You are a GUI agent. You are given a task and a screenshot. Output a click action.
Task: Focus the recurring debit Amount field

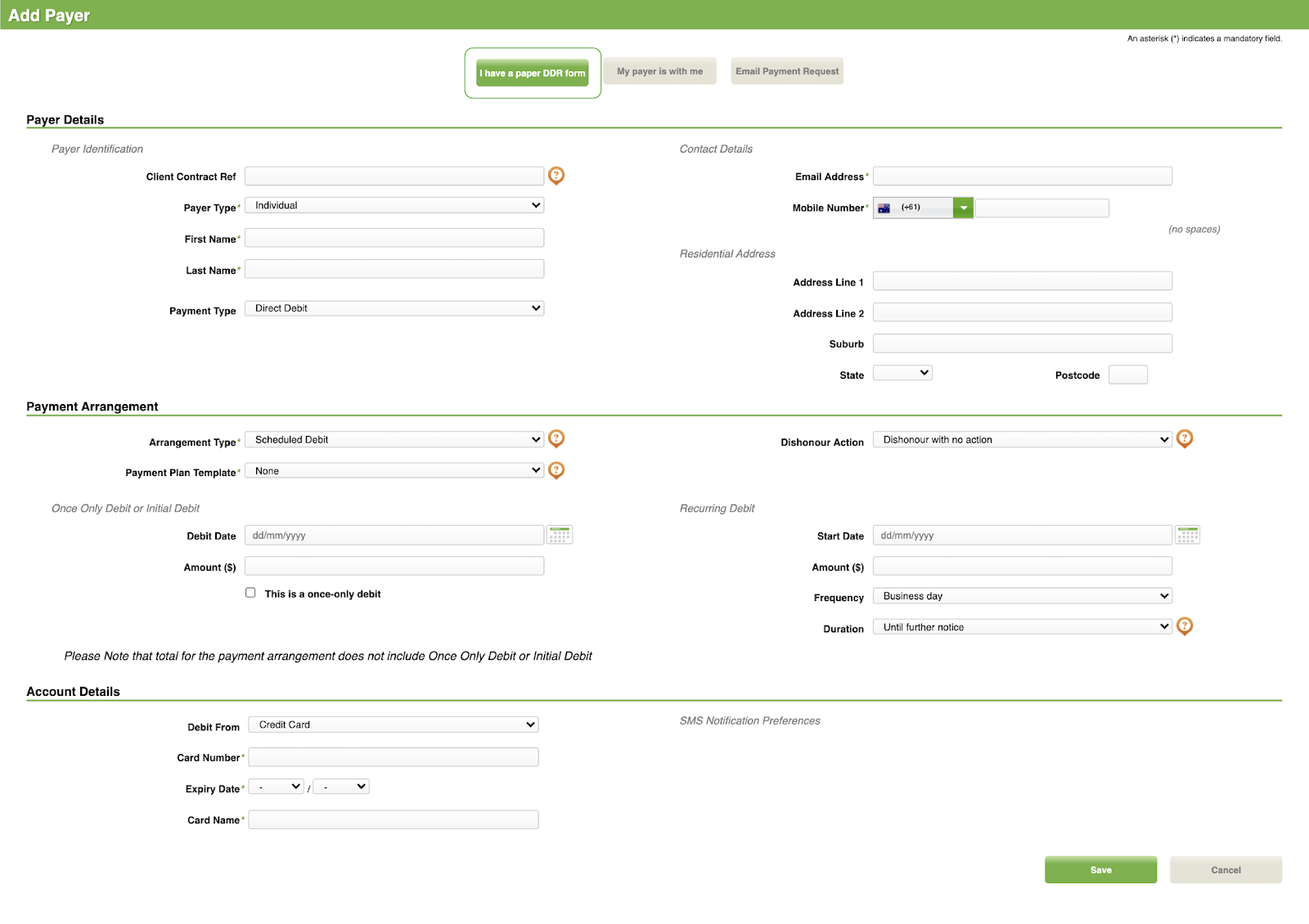[x=1023, y=566]
